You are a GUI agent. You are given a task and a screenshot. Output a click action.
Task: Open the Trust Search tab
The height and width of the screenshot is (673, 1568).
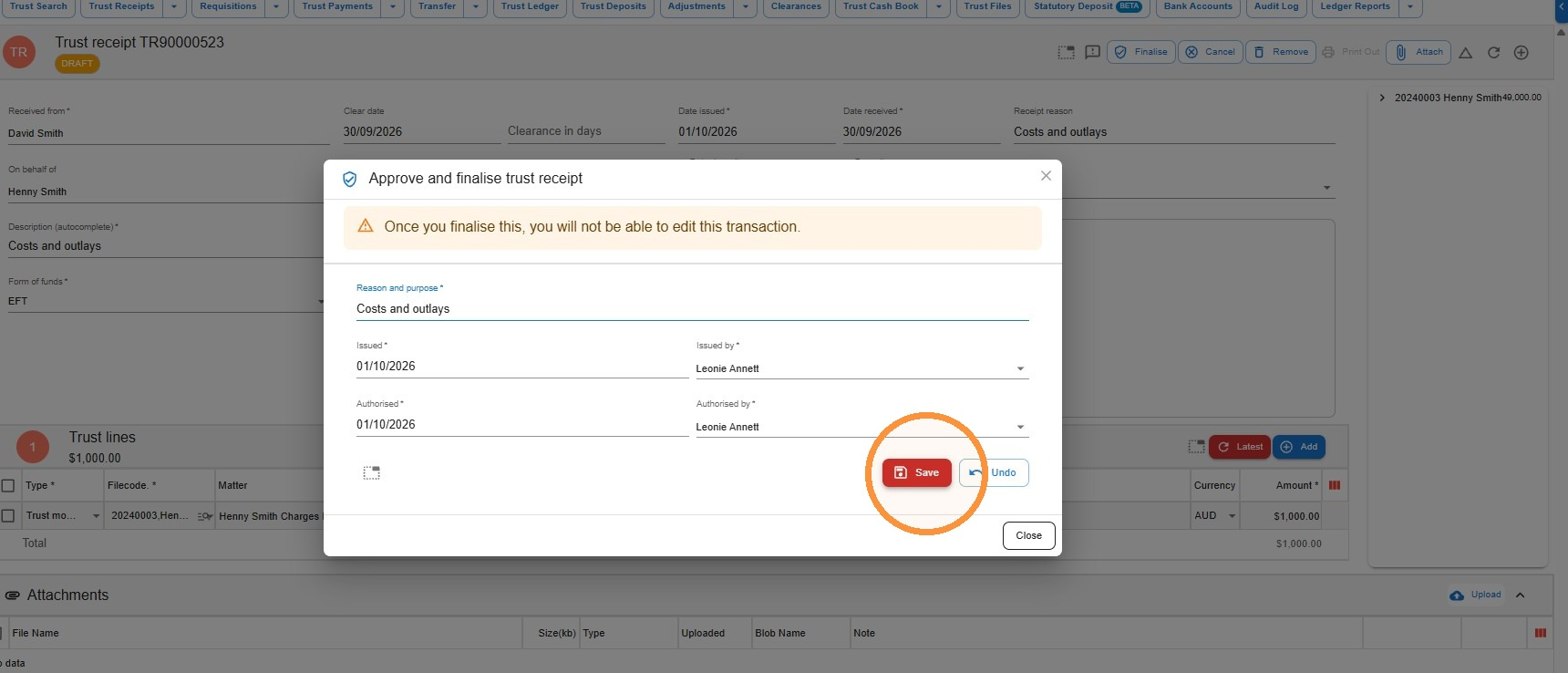38,6
